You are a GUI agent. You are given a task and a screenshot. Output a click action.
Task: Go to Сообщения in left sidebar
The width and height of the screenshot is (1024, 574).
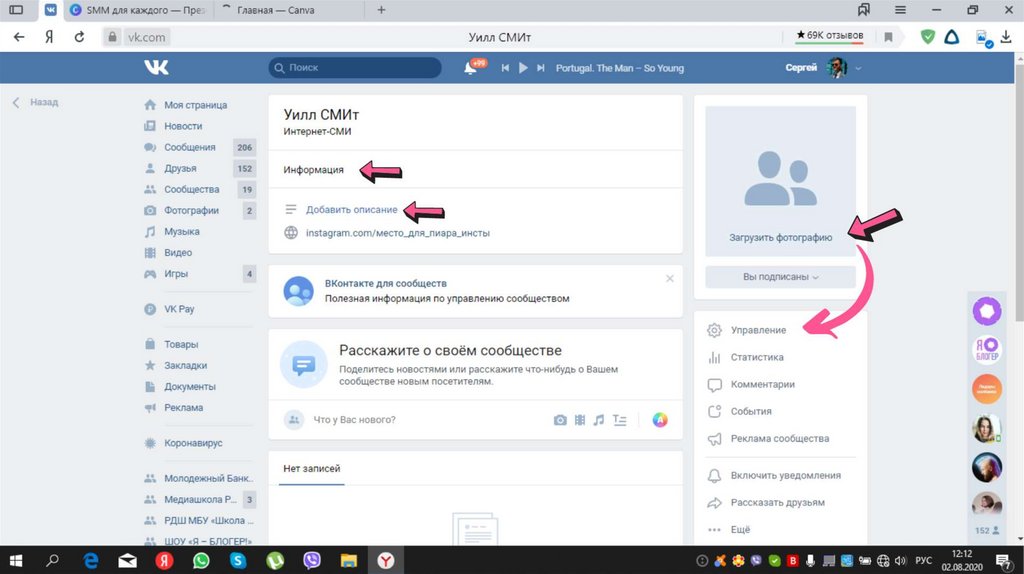pos(189,147)
